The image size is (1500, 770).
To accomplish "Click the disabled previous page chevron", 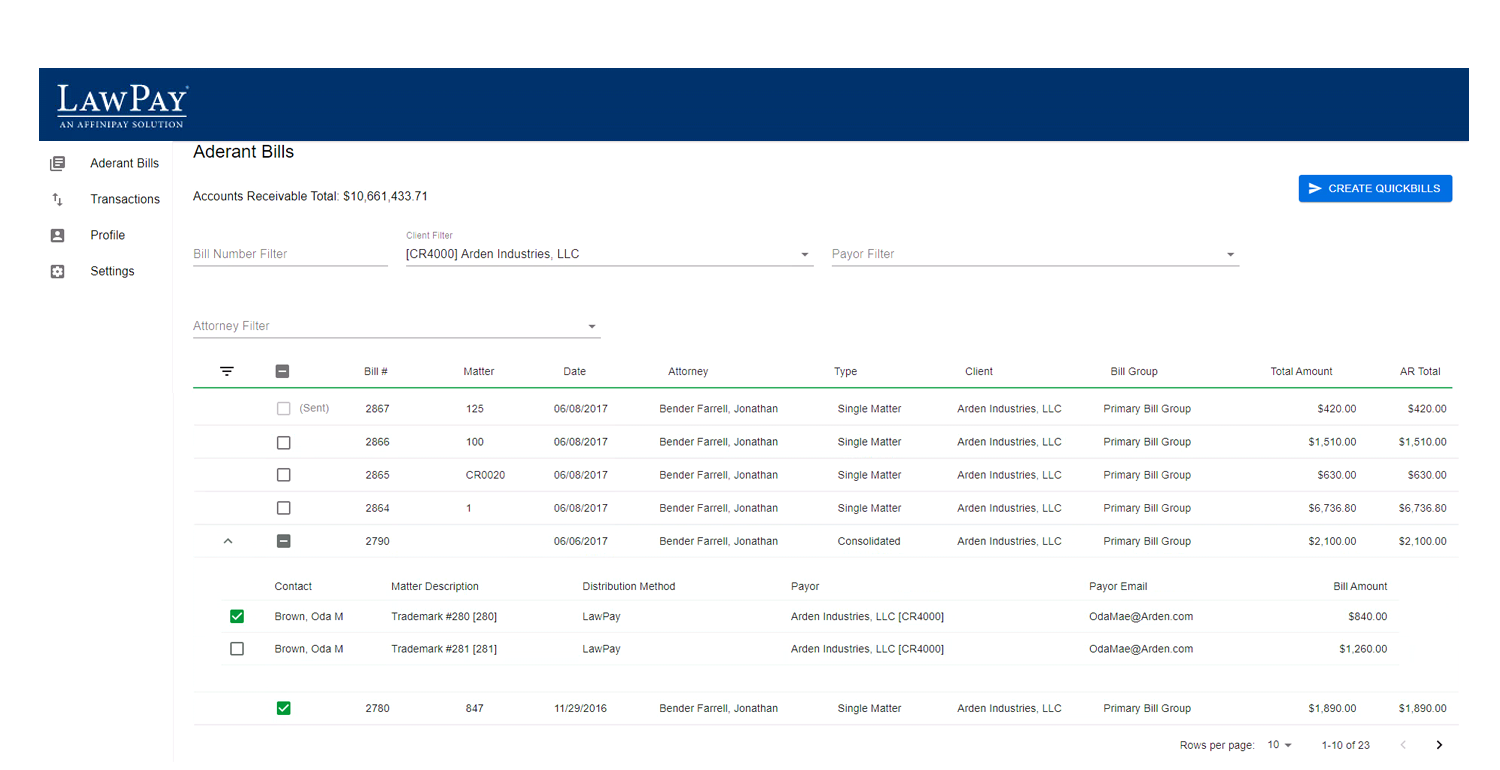I will (1403, 745).
